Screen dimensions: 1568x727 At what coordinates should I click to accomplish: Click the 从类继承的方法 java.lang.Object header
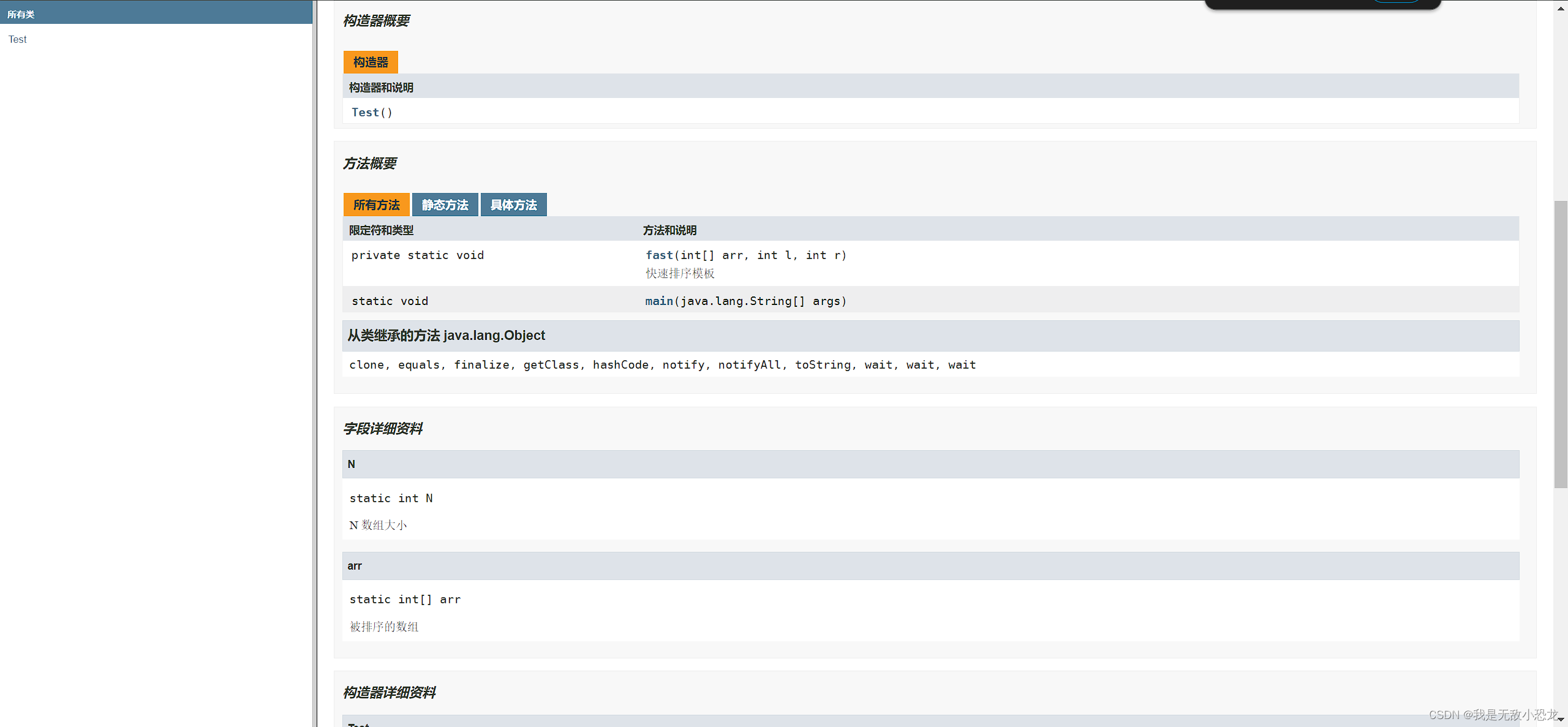[x=930, y=336]
